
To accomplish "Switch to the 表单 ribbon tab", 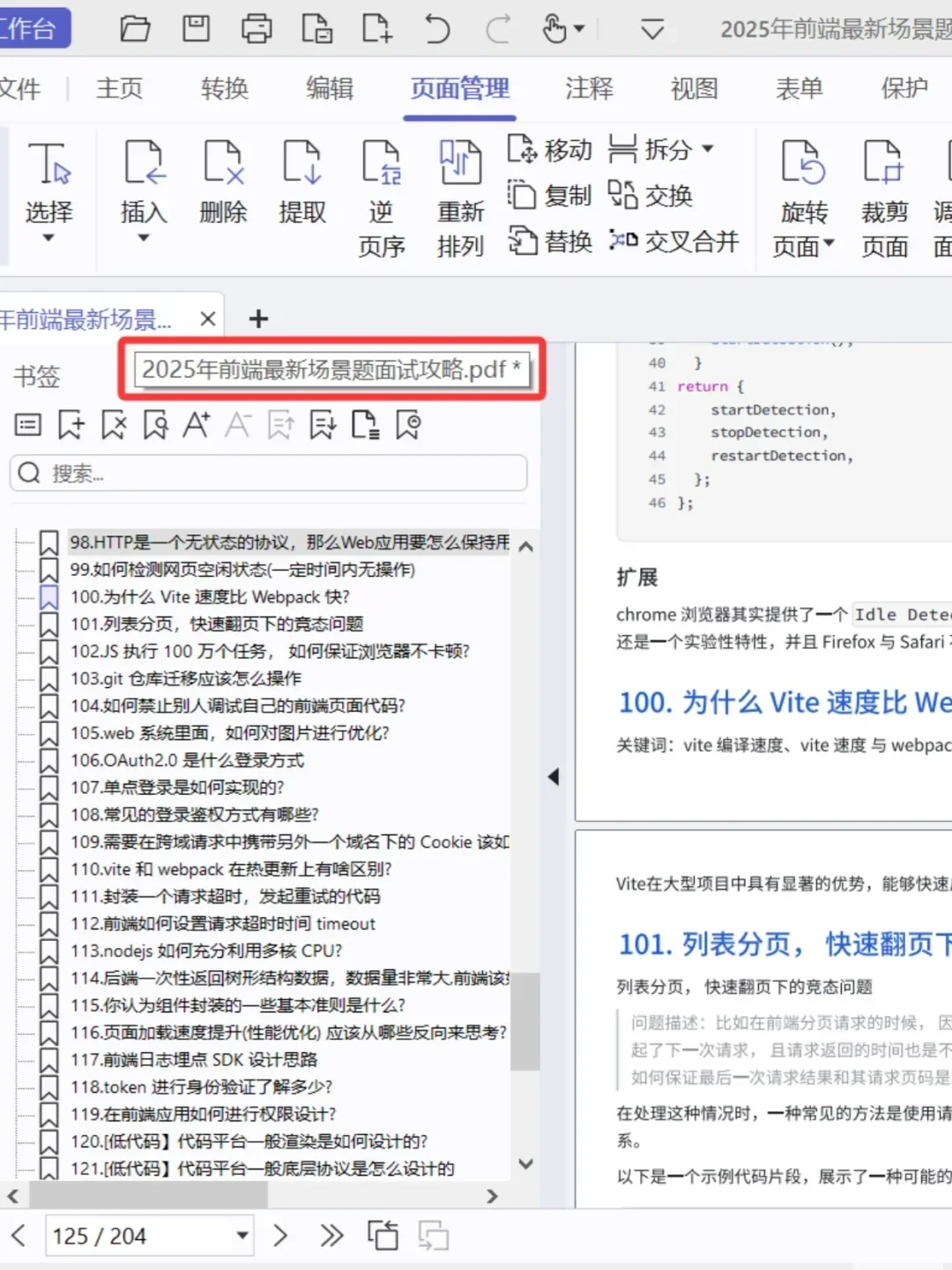I will [x=799, y=88].
